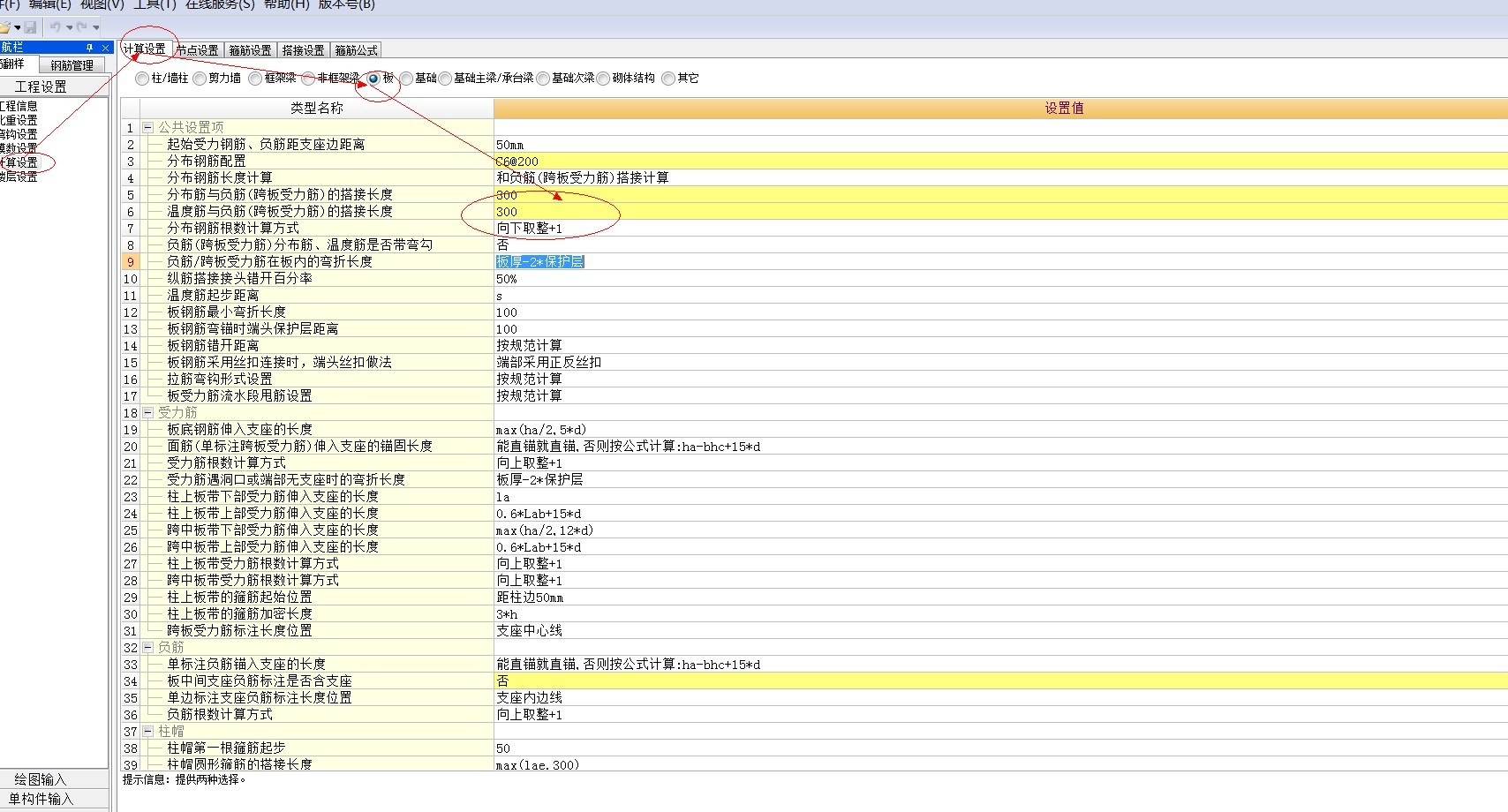
Task: Select the 基础 radio button
Action: pyautogui.click(x=406, y=79)
